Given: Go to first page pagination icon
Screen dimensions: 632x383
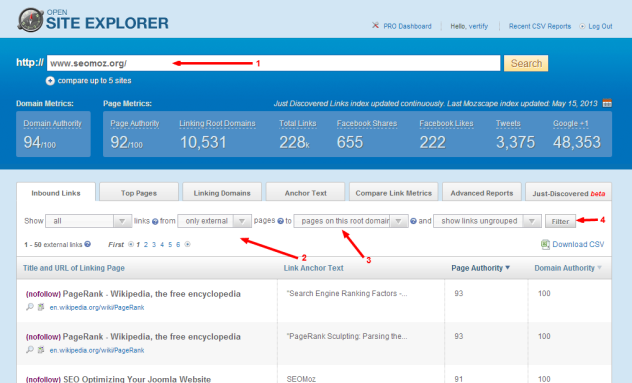Looking at the screenshot, I should [131, 244].
